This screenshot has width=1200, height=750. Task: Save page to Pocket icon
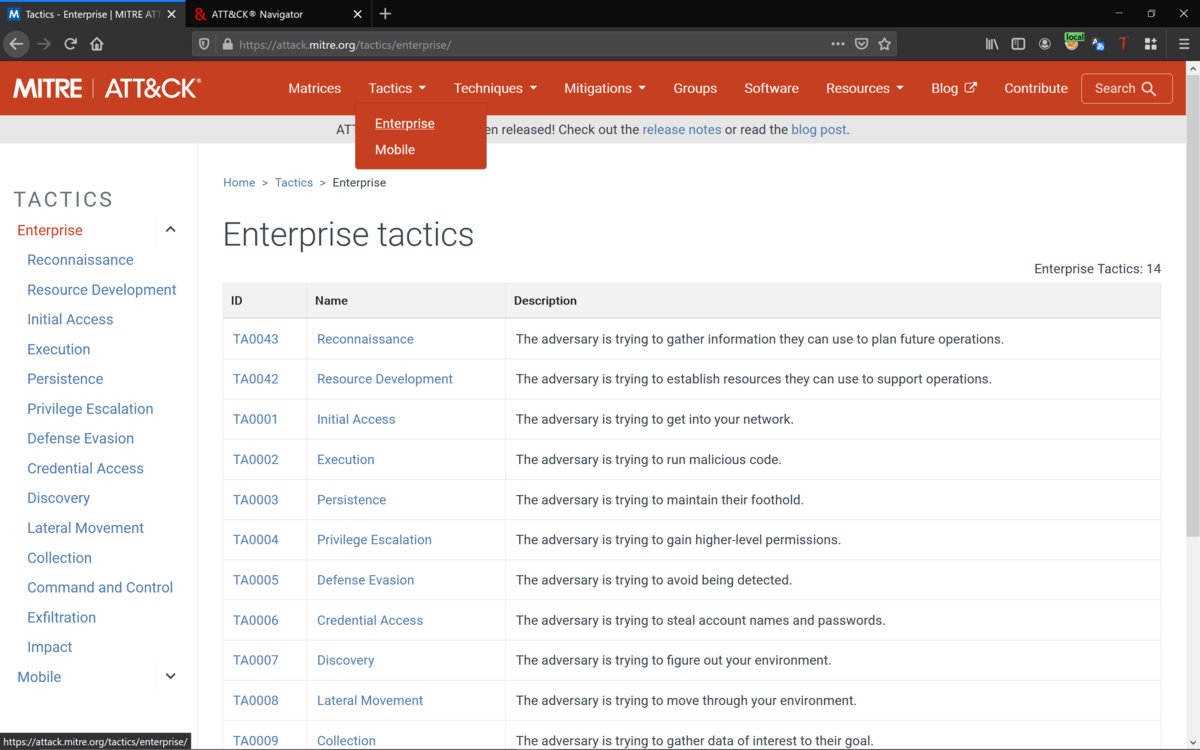861,44
